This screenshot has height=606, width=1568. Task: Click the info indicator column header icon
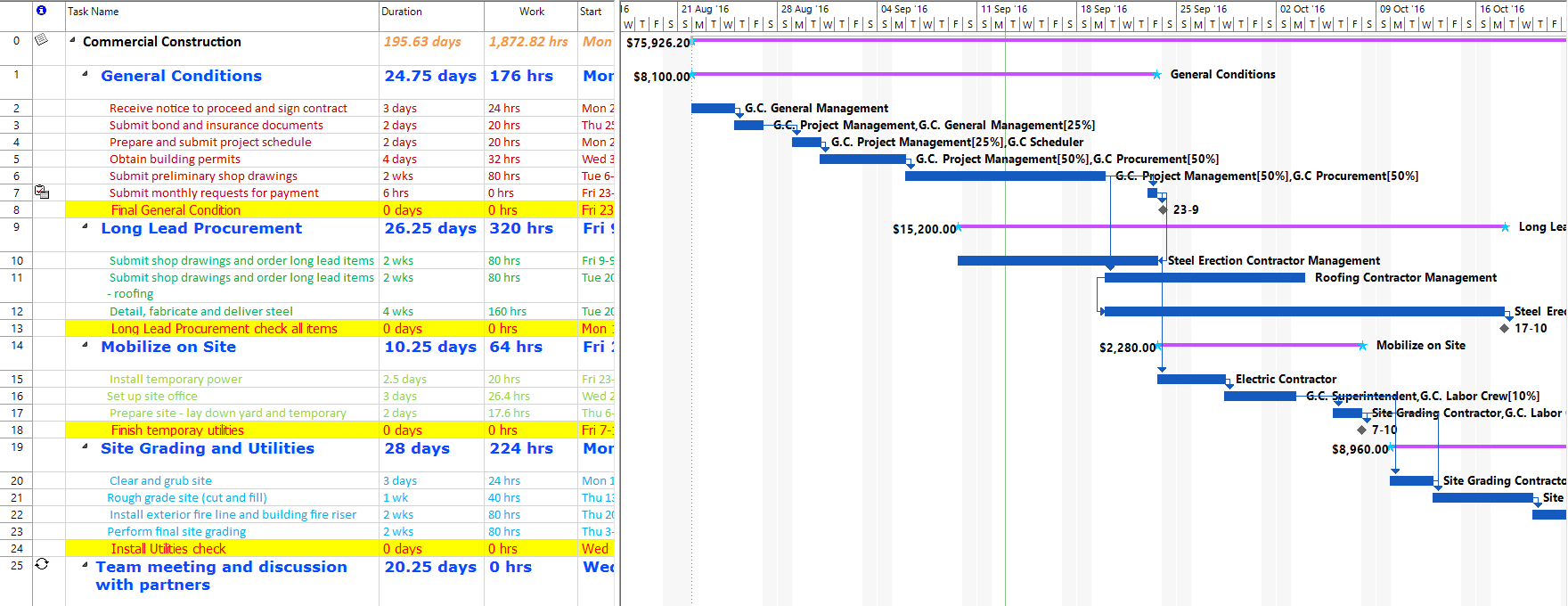[41, 11]
